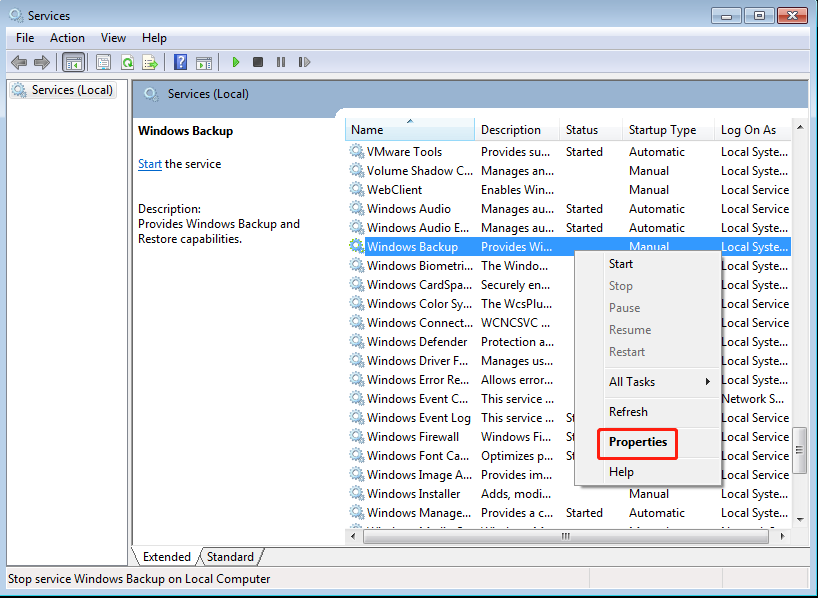The width and height of the screenshot is (818, 598).
Task: Click the vertical scrollbar down arrow
Action: coord(800,519)
